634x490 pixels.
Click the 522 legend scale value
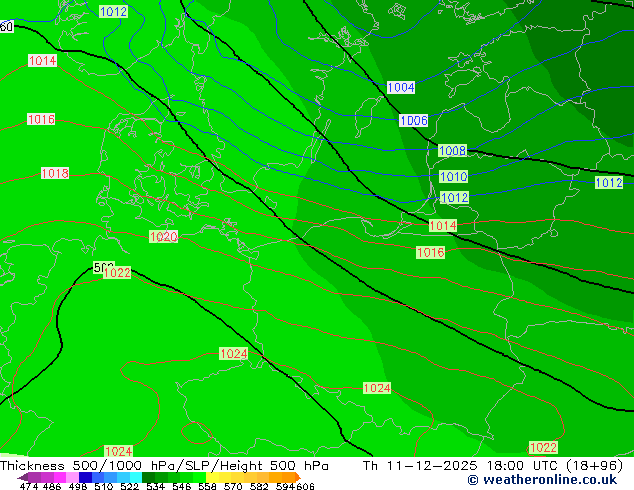pos(129,486)
